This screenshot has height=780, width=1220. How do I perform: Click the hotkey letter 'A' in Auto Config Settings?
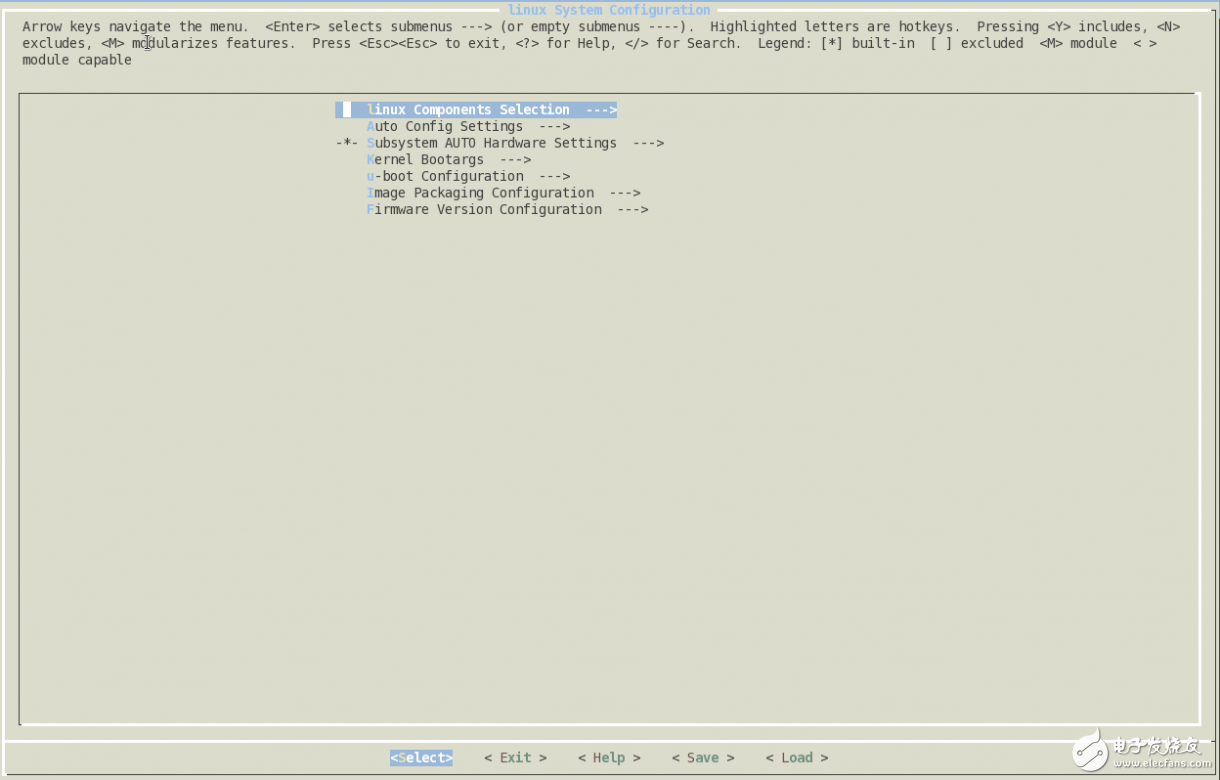371,126
